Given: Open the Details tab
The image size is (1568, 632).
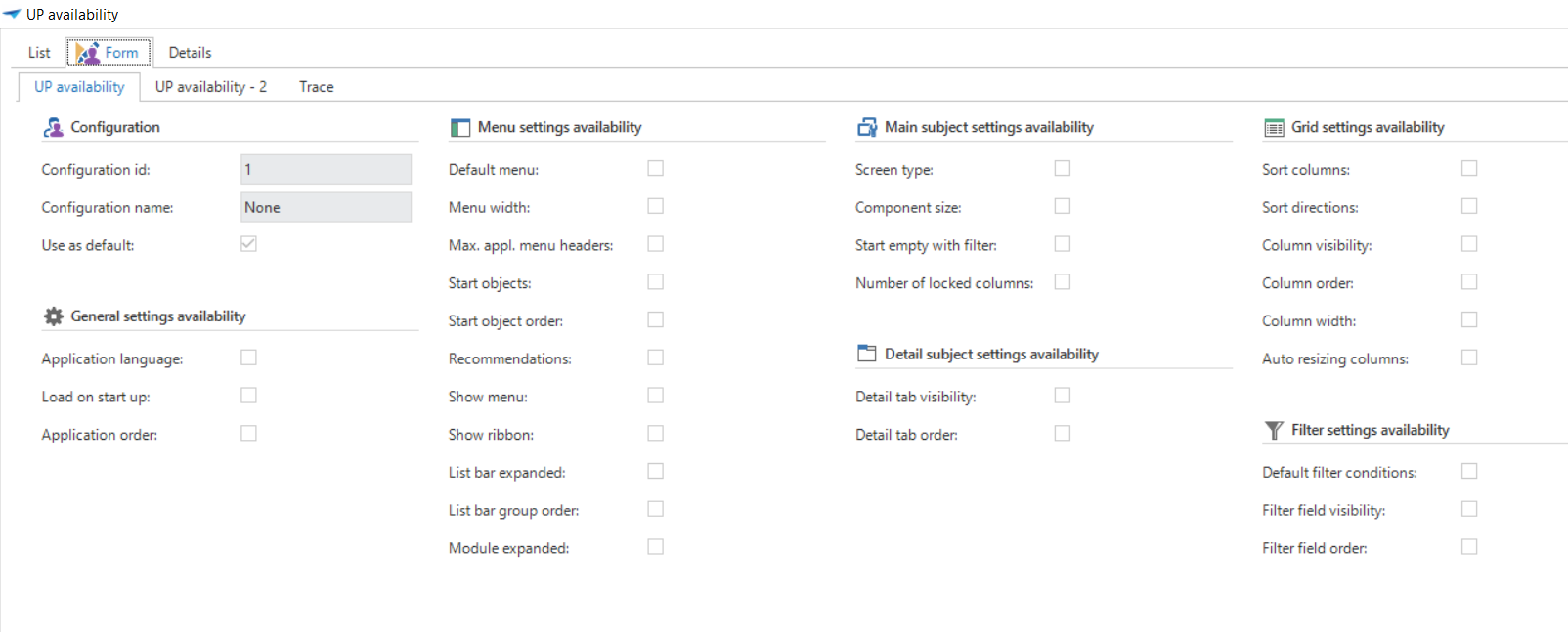Looking at the screenshot, I should click(190, 53).
